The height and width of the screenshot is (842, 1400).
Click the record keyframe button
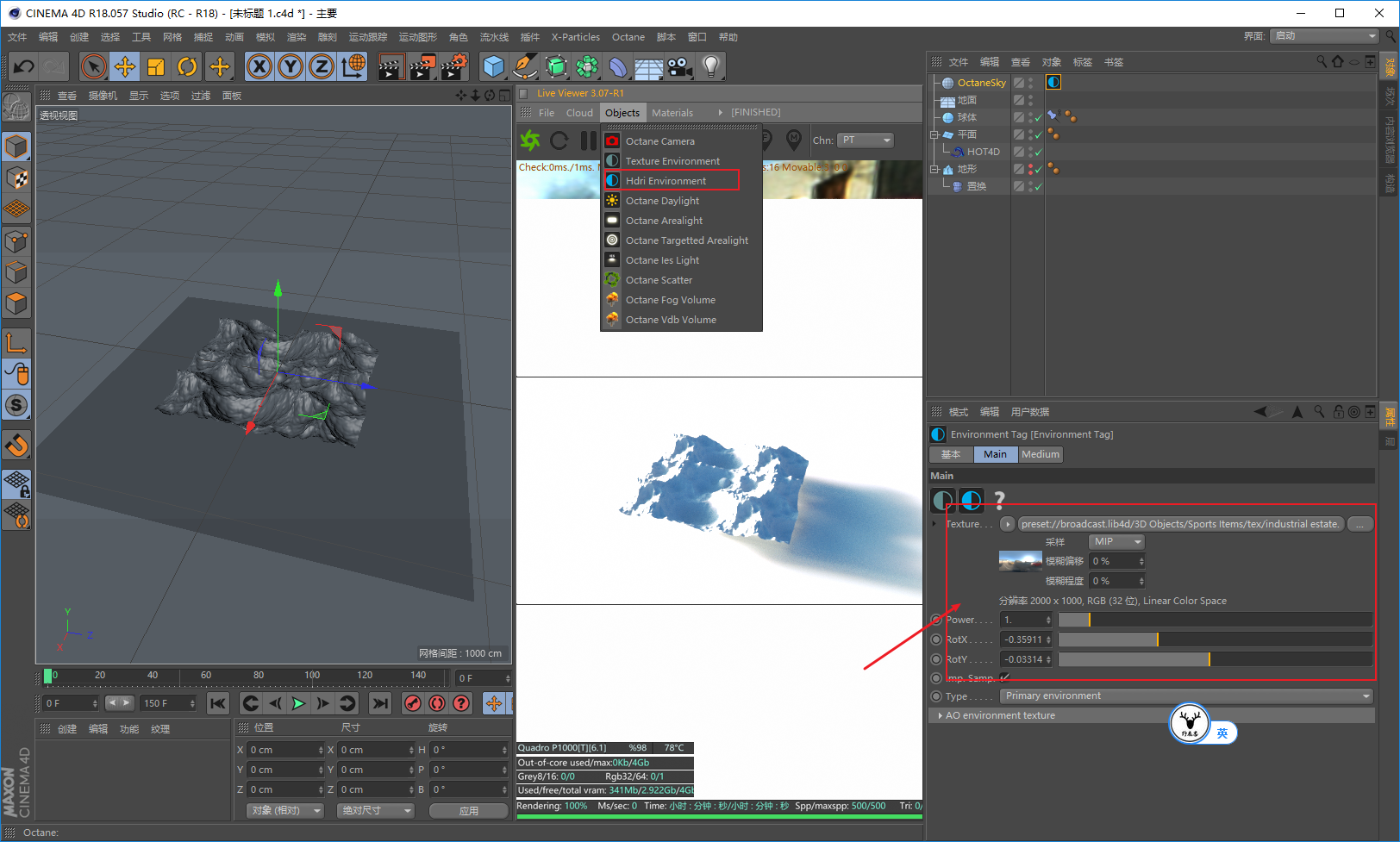pos(413,703)
